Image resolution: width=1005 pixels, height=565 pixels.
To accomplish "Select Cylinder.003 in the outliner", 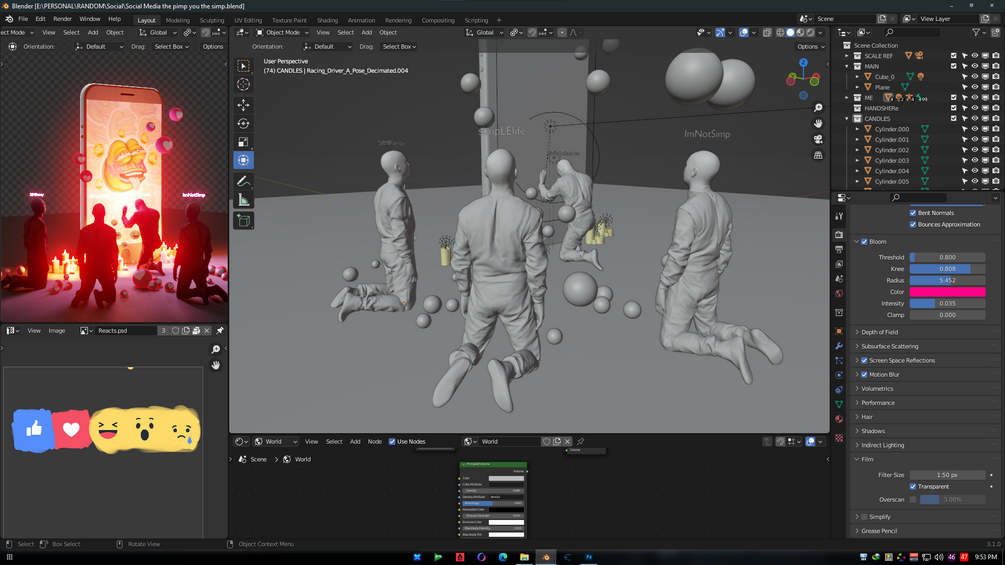I will [x=892, y=160].
